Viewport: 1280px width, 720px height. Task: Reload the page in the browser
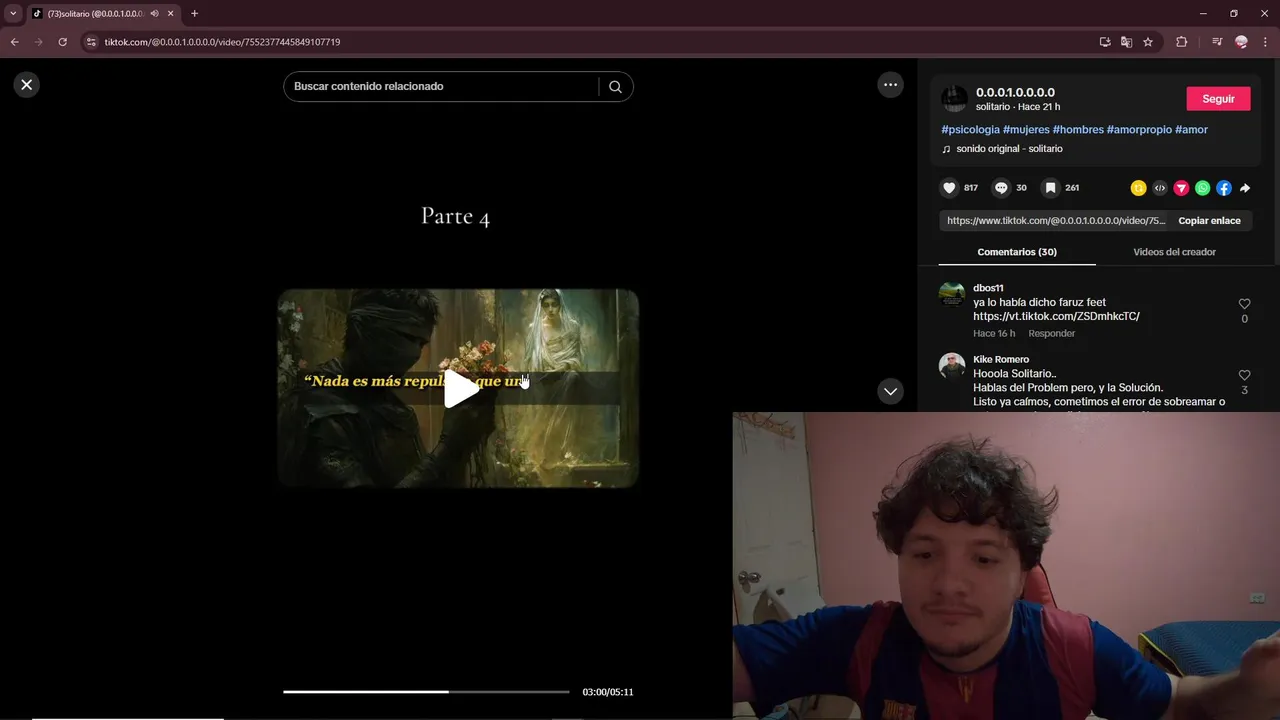[x=62, y=42]
